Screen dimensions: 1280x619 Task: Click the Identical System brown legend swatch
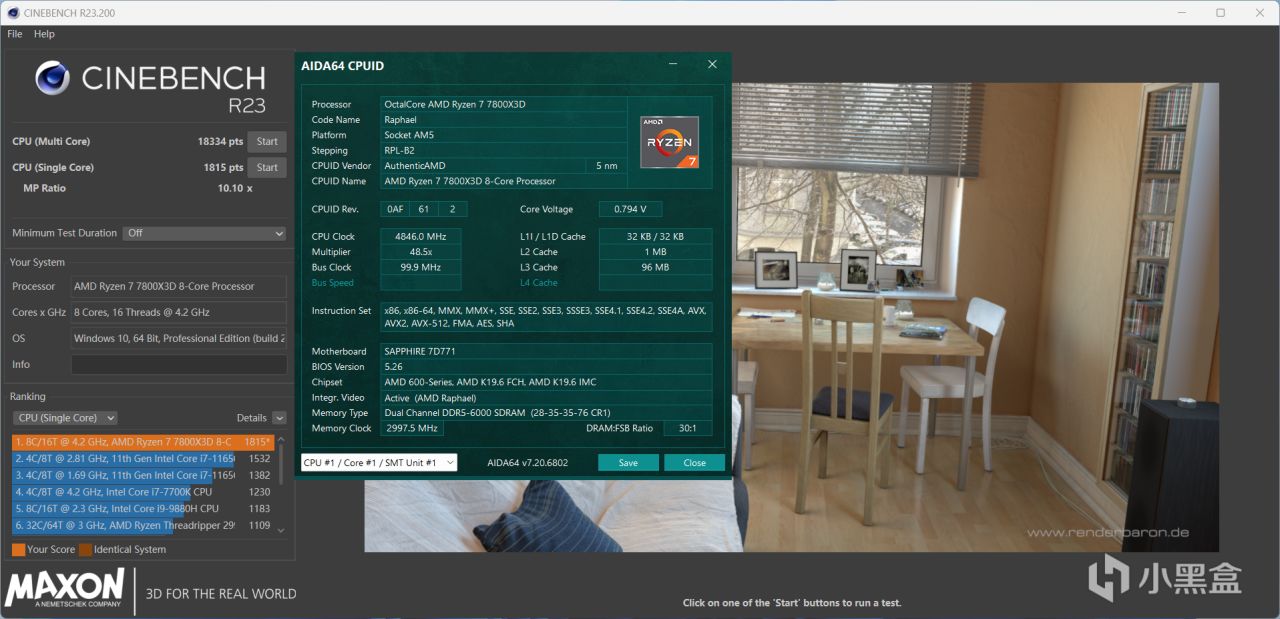[x=85, y=549]
